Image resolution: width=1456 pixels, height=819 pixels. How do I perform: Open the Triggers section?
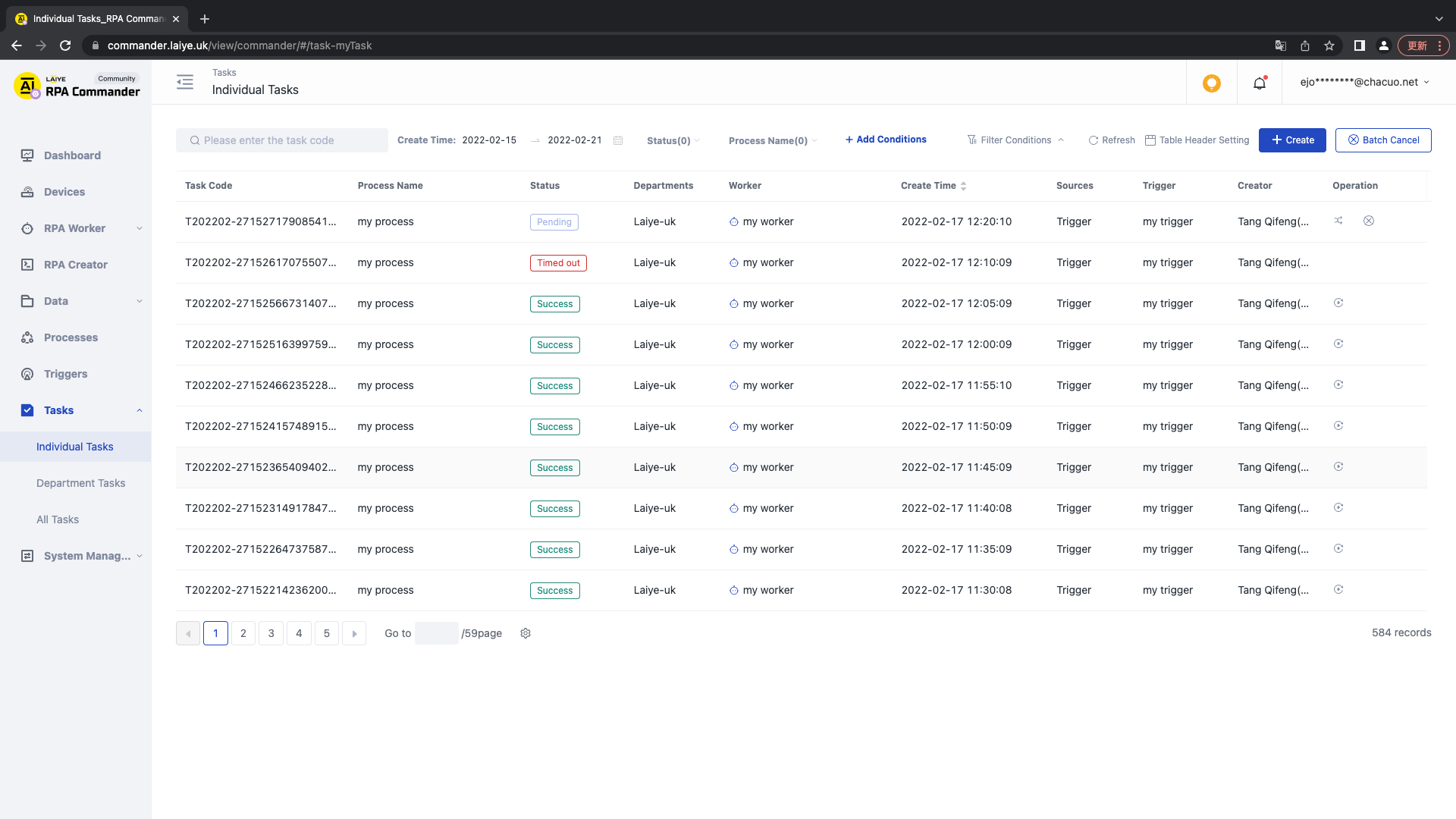pos(65,374)
